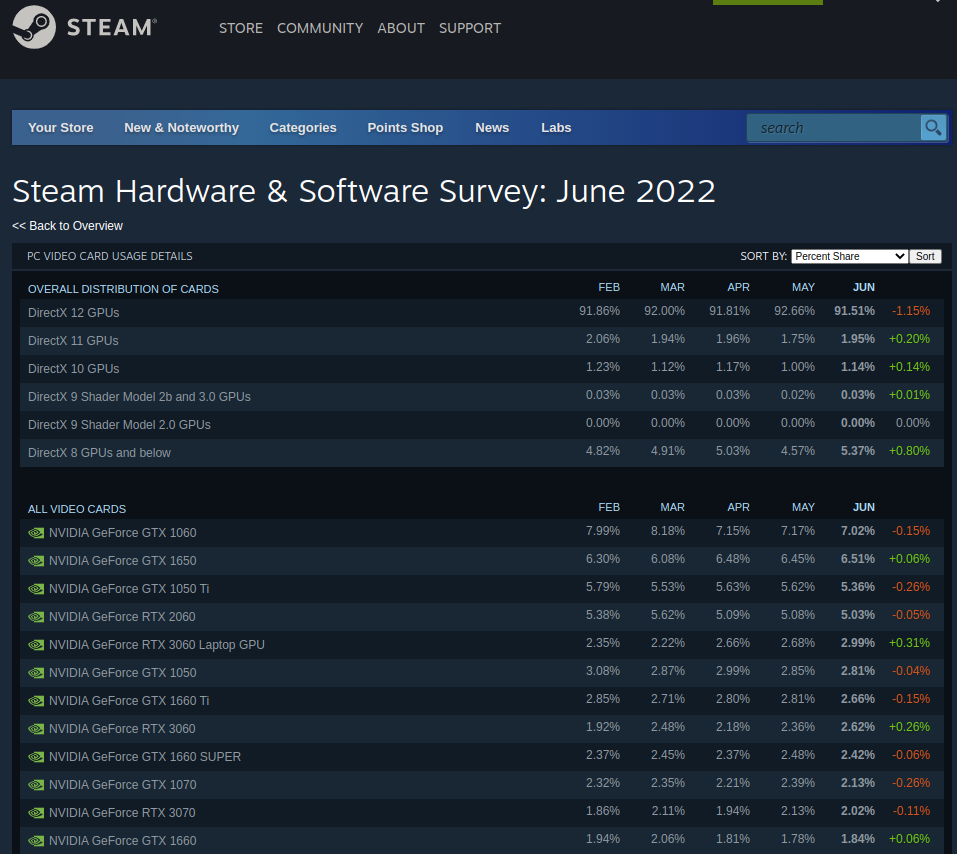Open the COMMUNITY menu
The width and height of the screenshot is (957, 854).
[x=320, y=28]
